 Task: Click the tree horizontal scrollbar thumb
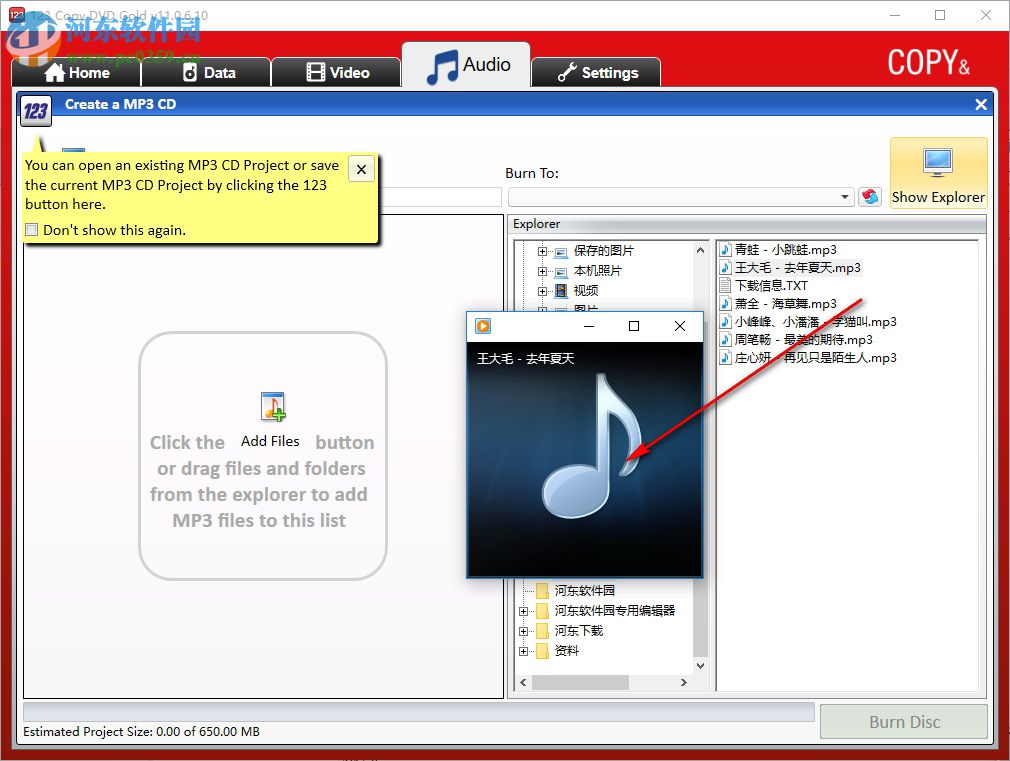[x=580, y=682]
